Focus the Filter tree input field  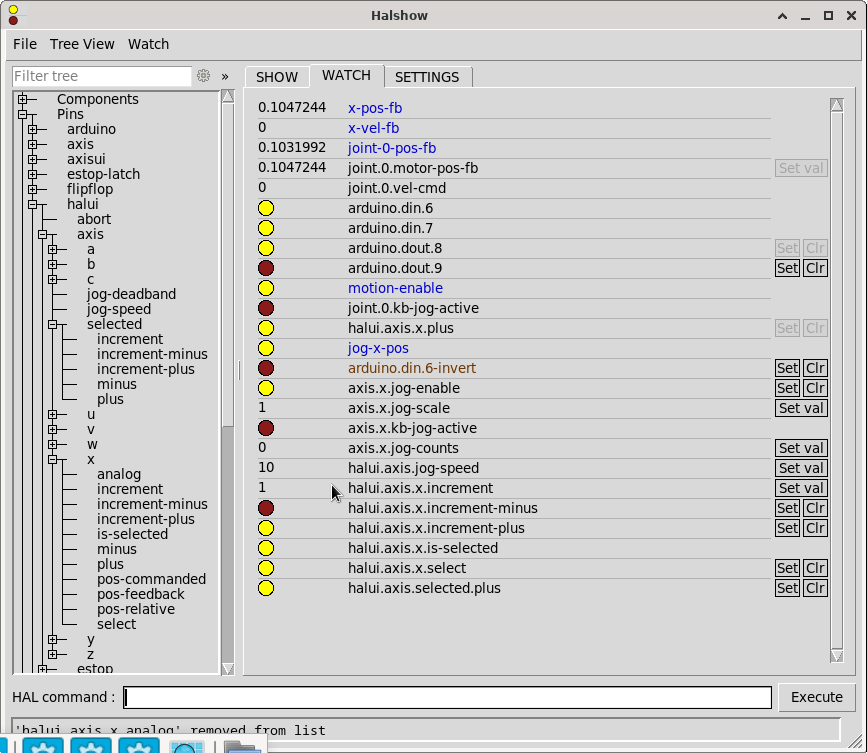(x=102, y=76)
